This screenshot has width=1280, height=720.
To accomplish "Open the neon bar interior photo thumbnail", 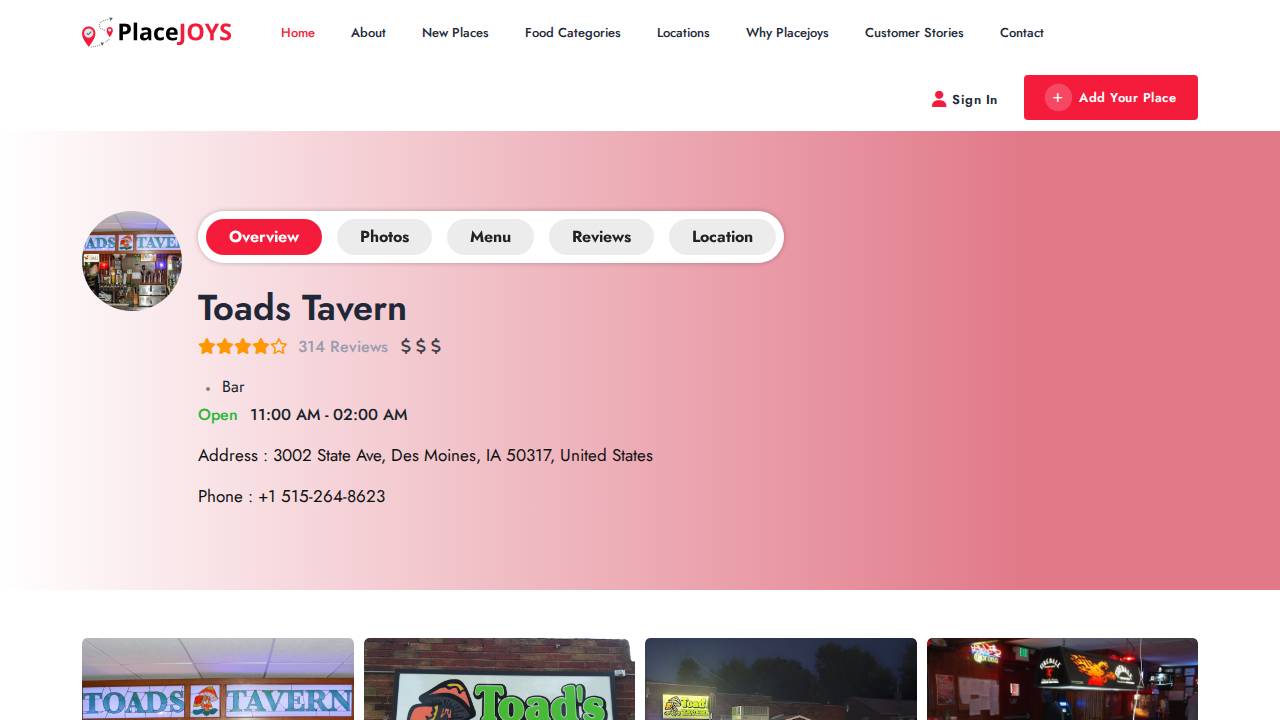I will 1062,679.
